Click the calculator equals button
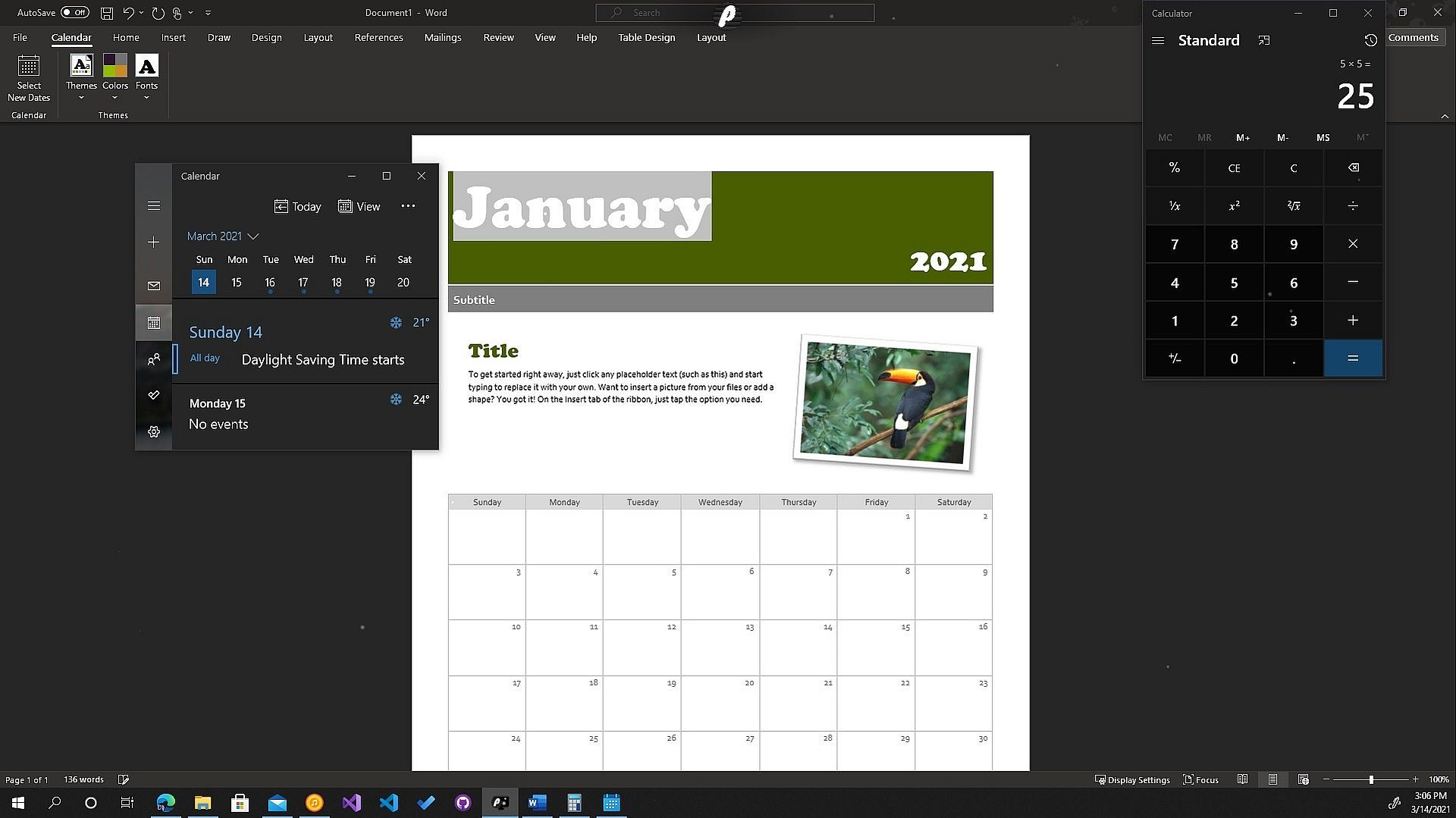Image resolution: width=1456 pixels, height=818 pixels. tap(1353, 359)
